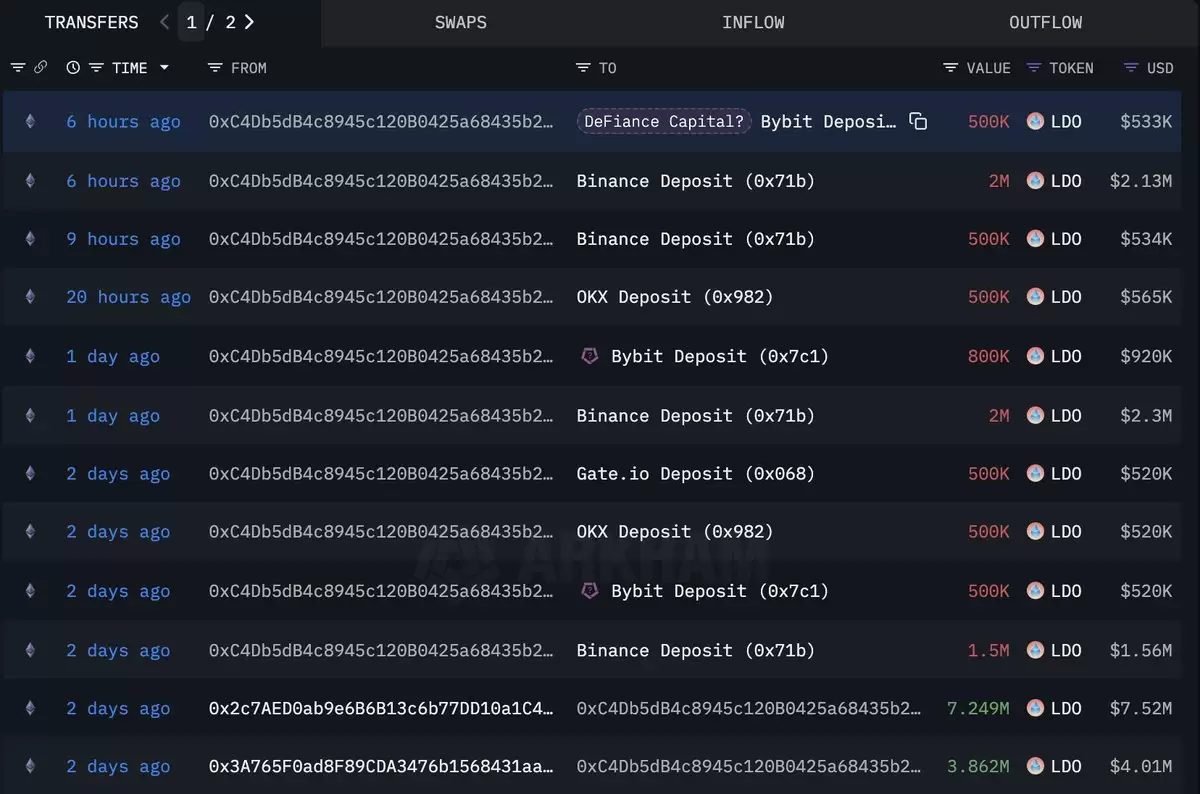Open the TOKEN column filter

(x=1034, y=68)
